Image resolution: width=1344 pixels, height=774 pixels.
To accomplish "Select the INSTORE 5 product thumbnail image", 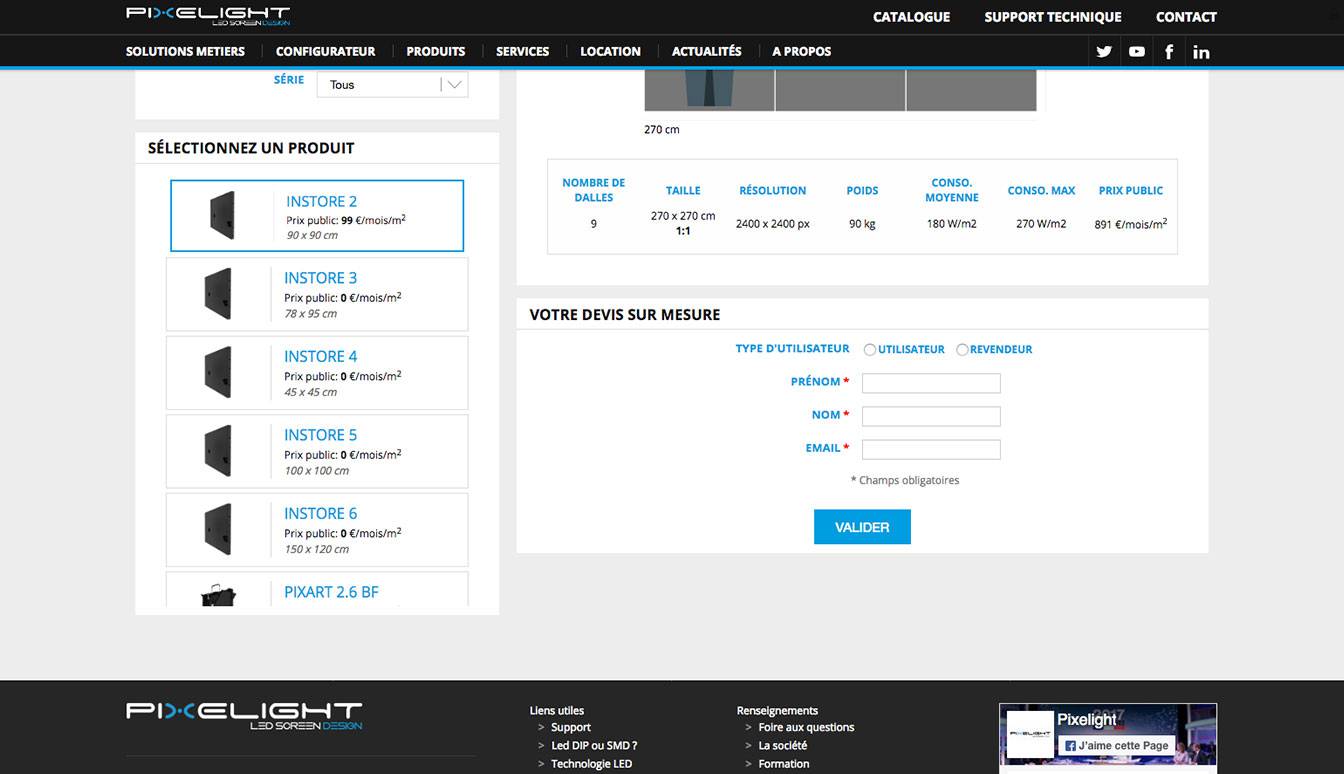I will (218, 450).
